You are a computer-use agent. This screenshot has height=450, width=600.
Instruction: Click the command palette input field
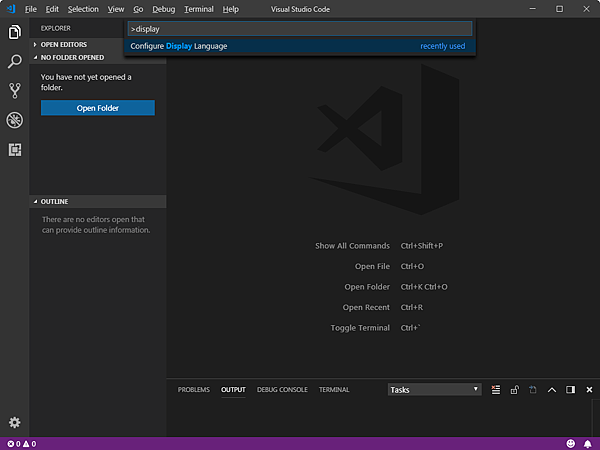(298, 29)
